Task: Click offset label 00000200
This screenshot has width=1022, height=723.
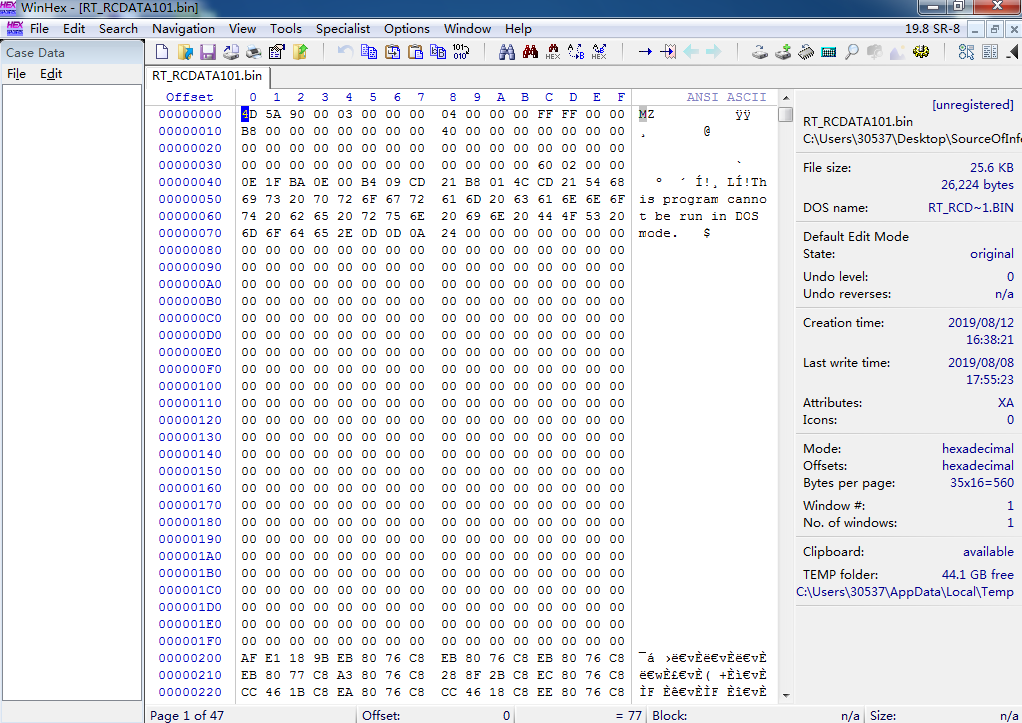Action: [190, 658]
